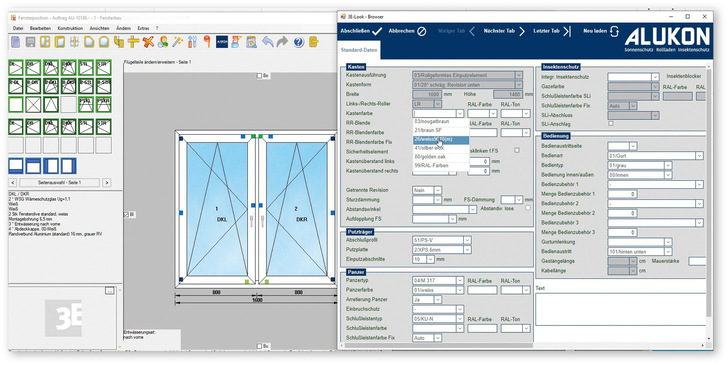Screen dimensions: 728x365
Task: Click the tools wrench icon in toolbar
Action: tap(192, 42)
